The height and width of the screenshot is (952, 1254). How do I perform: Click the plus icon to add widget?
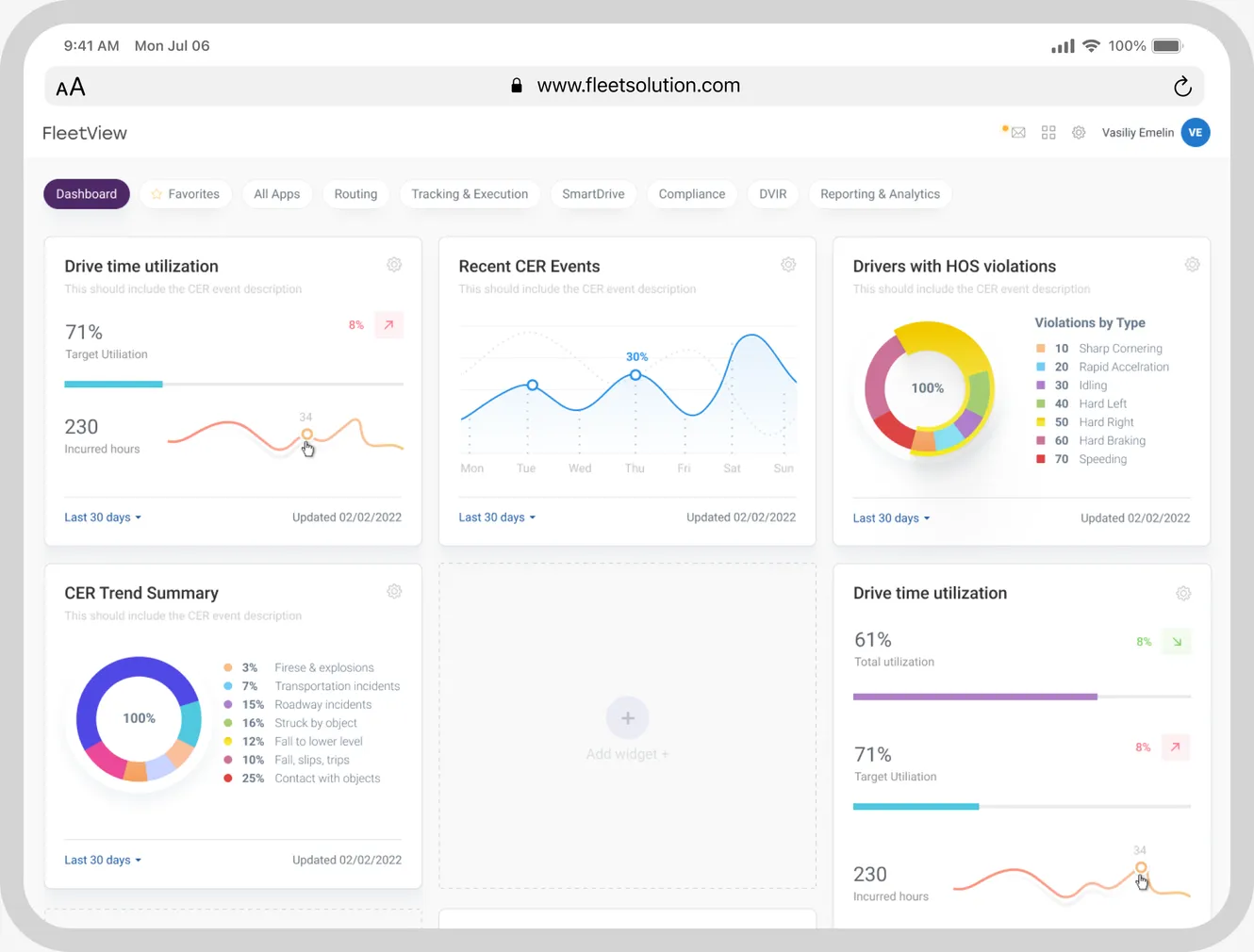[627, 718]
